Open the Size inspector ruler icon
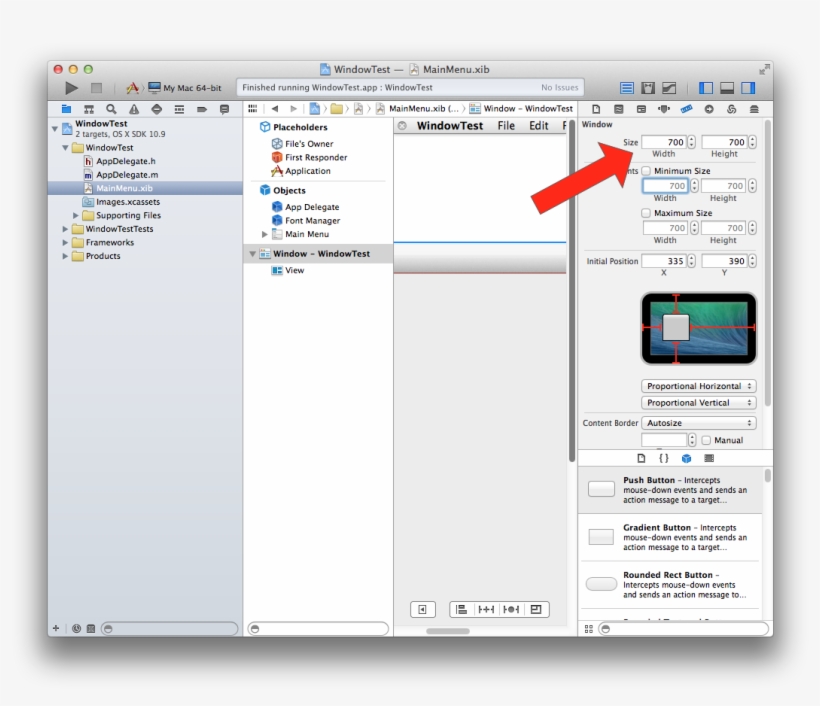Image resolution: width=820 pixels, height=706 pixels. pos(686,109)
